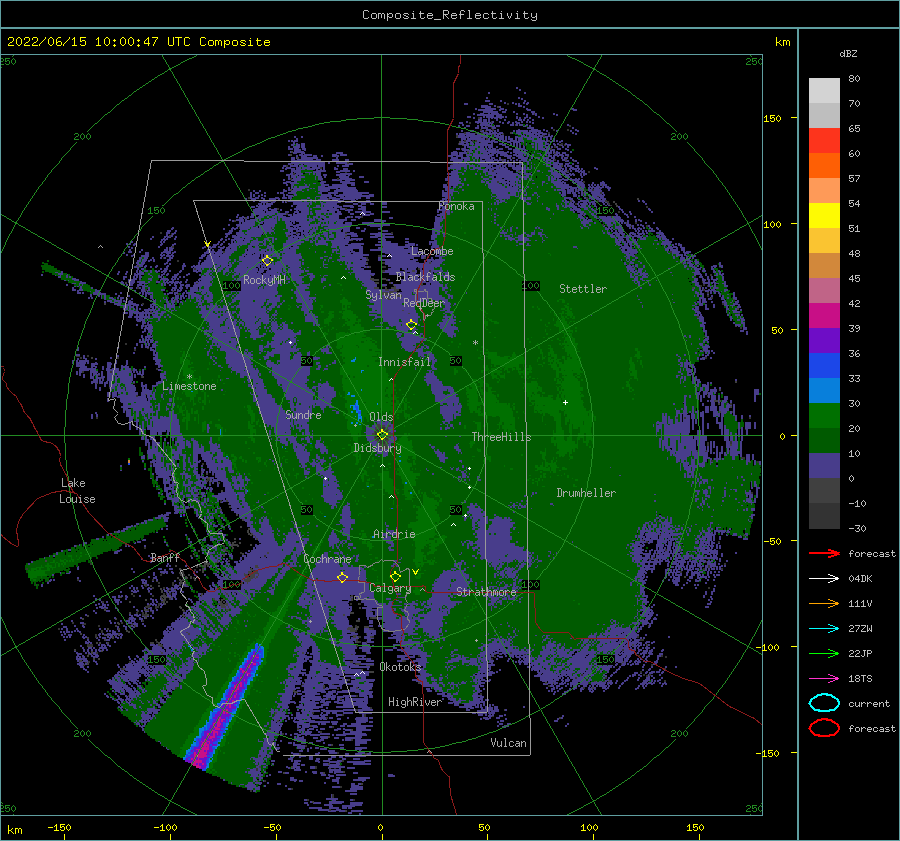Click the yellow diamond marker near Cochrane
Image resolution: width=900 pixels, height=841 pixels.
click(x=343, y=577)
